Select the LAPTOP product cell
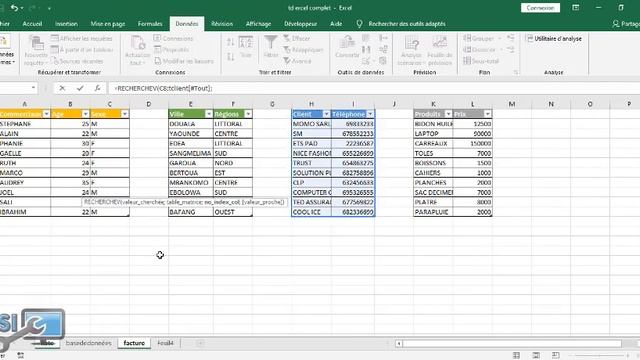Viewport: 640px width, 360px height. coord(433,133)
